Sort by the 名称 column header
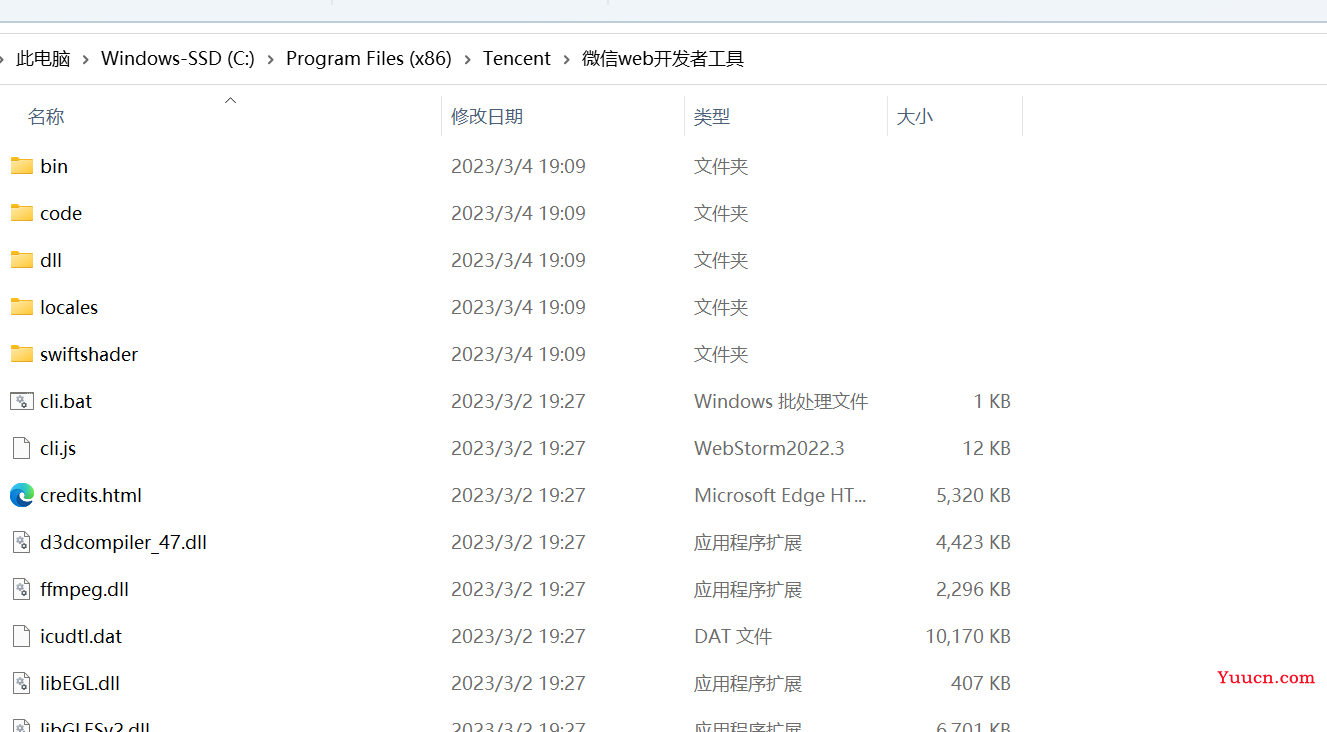1327x732 pixels. pyautogui.click(x=46, y=117)
